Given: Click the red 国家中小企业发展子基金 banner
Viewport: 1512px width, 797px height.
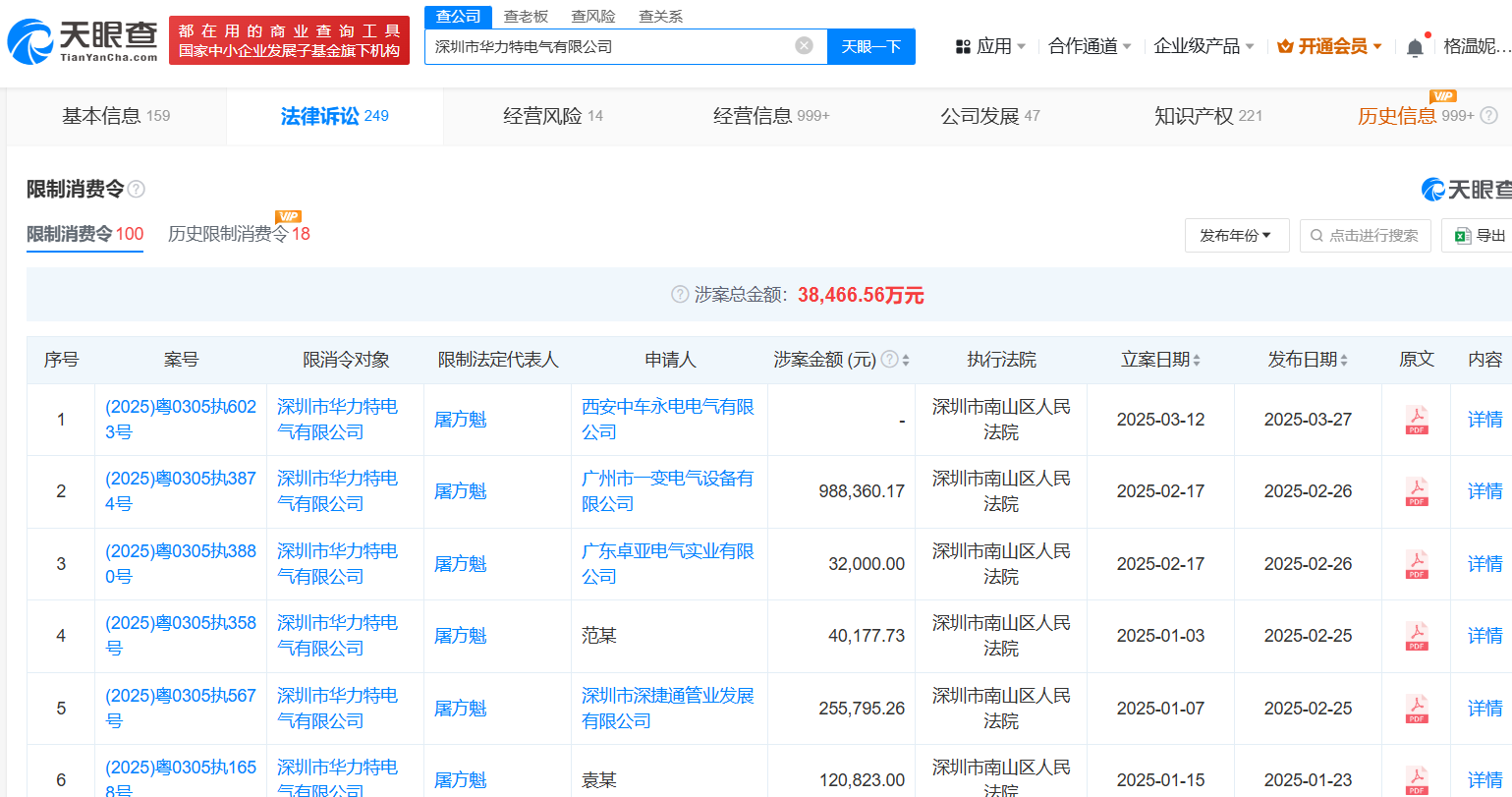Looking at the screenshot, I should pyautogui.click(x=289, y=40).
